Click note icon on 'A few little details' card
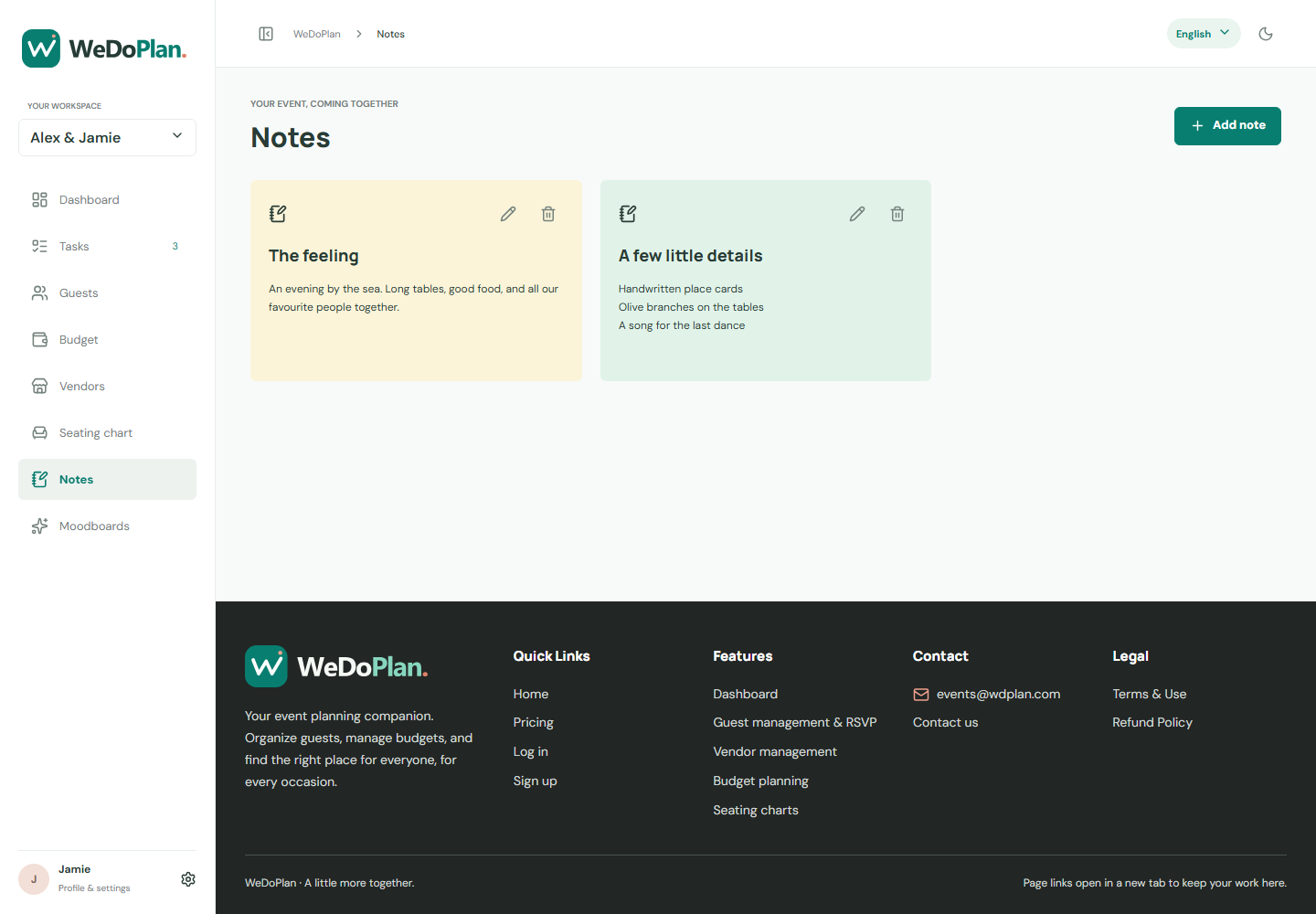Viewport: 1316px width, 914px height. (628, 214)
